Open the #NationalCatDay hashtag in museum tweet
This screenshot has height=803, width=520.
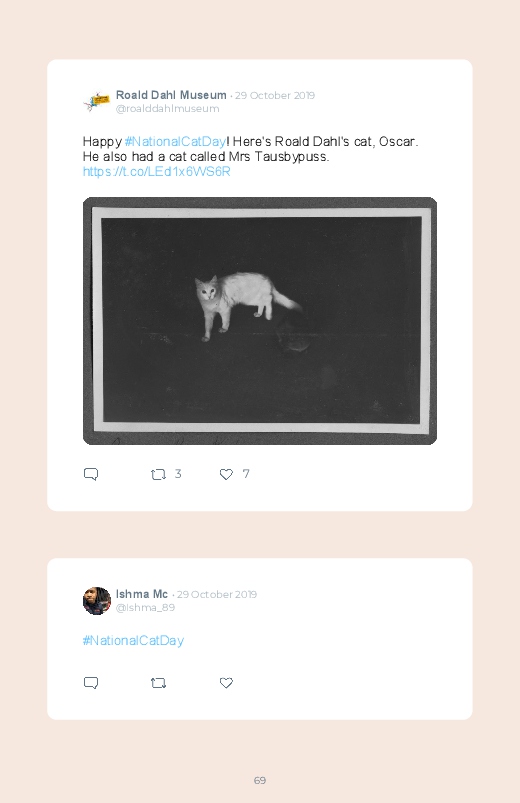pyautogui.click(x=175, y=141)
